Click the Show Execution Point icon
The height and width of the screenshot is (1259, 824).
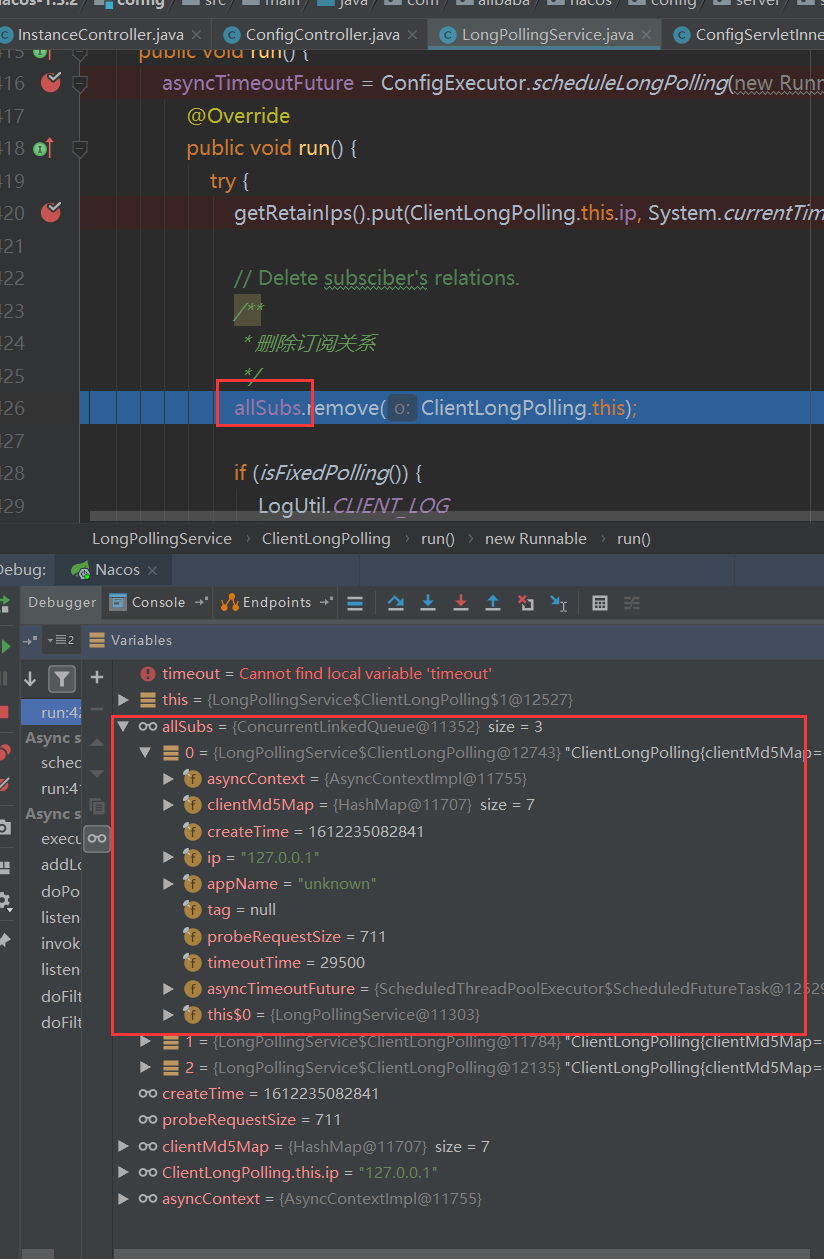point(355,603)
